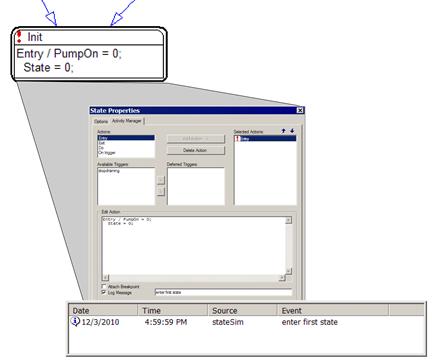Move selected action up with the up arrow
Image resolution: width=432 pixels, height=362 pixels.
tap(283, 131)
